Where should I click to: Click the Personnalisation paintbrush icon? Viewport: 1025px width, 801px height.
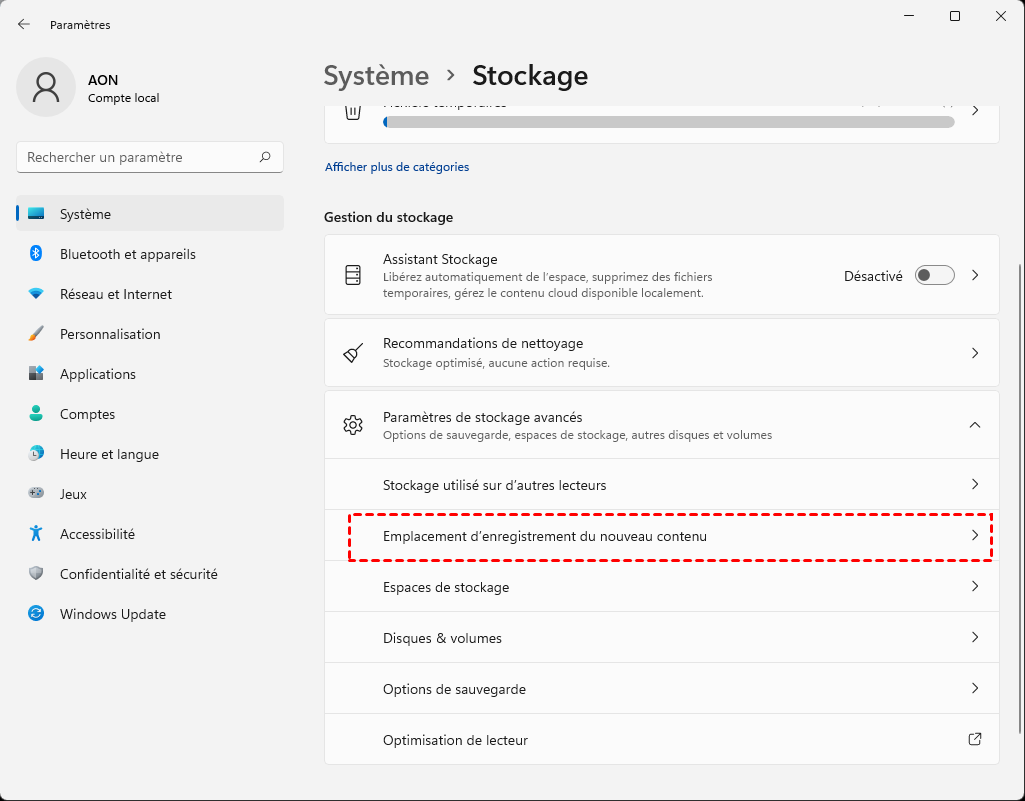click(x=36, y=334)
